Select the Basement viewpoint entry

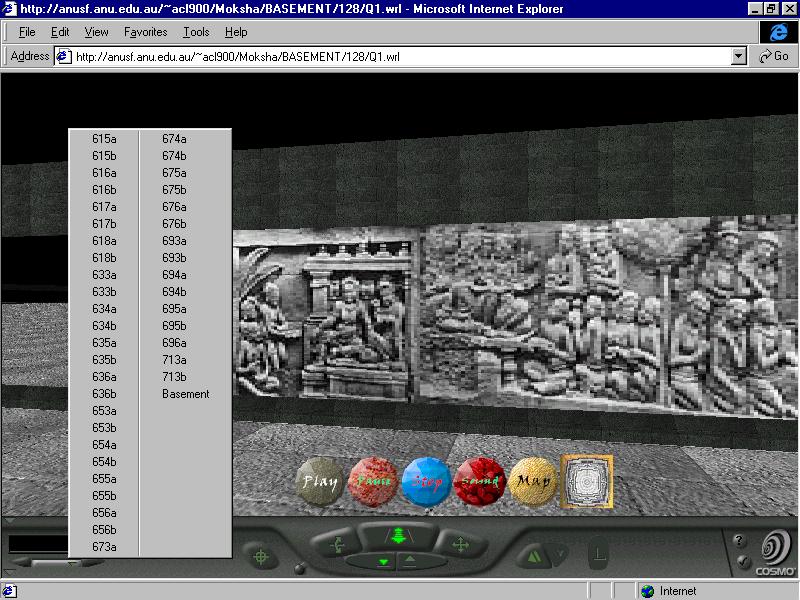tap(186, 394)
